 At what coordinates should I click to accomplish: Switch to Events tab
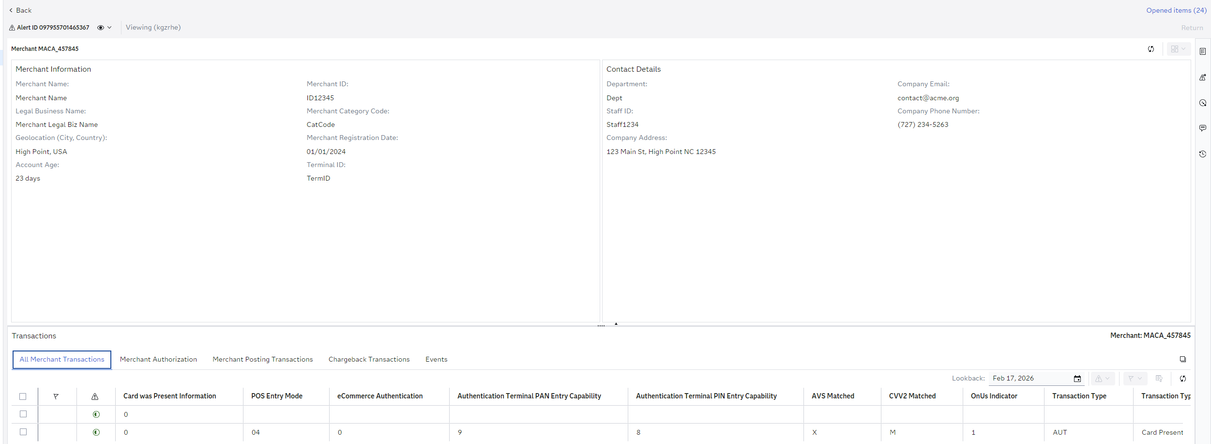click(x=436, y=359)
